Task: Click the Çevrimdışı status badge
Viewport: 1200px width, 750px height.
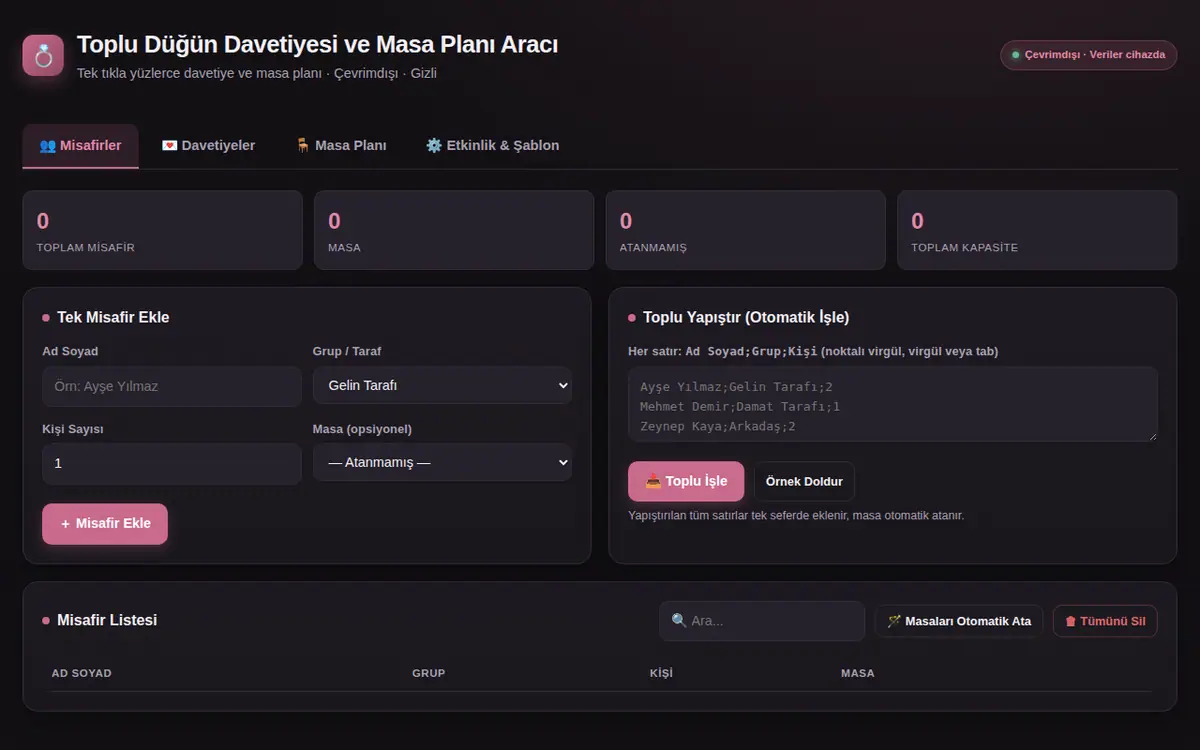Action: click(x=1088, y=55)
